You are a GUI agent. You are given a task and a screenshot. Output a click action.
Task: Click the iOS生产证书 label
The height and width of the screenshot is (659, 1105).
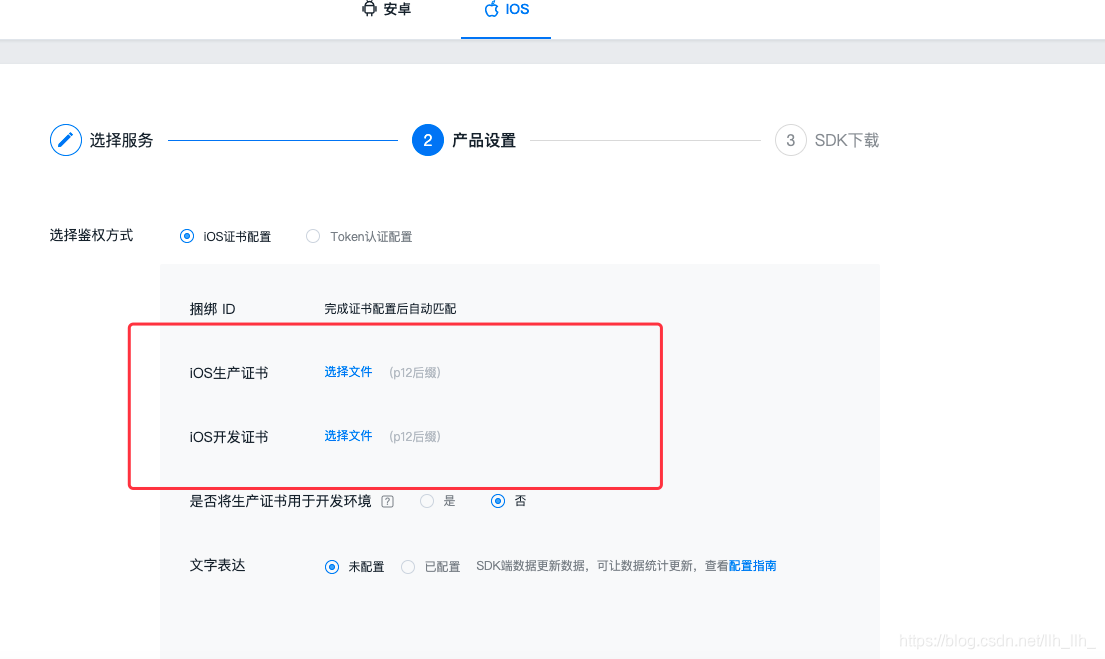click(x=229, y=373)
